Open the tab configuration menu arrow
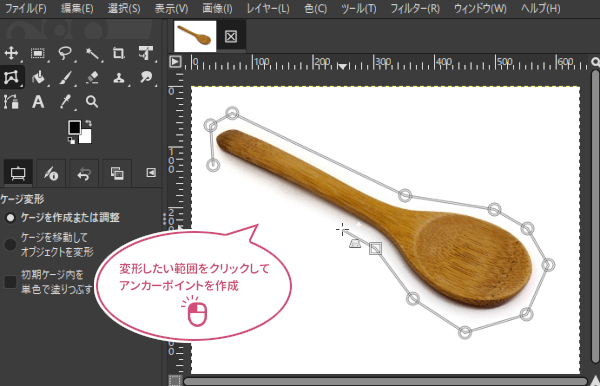 (x=151, y=173)
